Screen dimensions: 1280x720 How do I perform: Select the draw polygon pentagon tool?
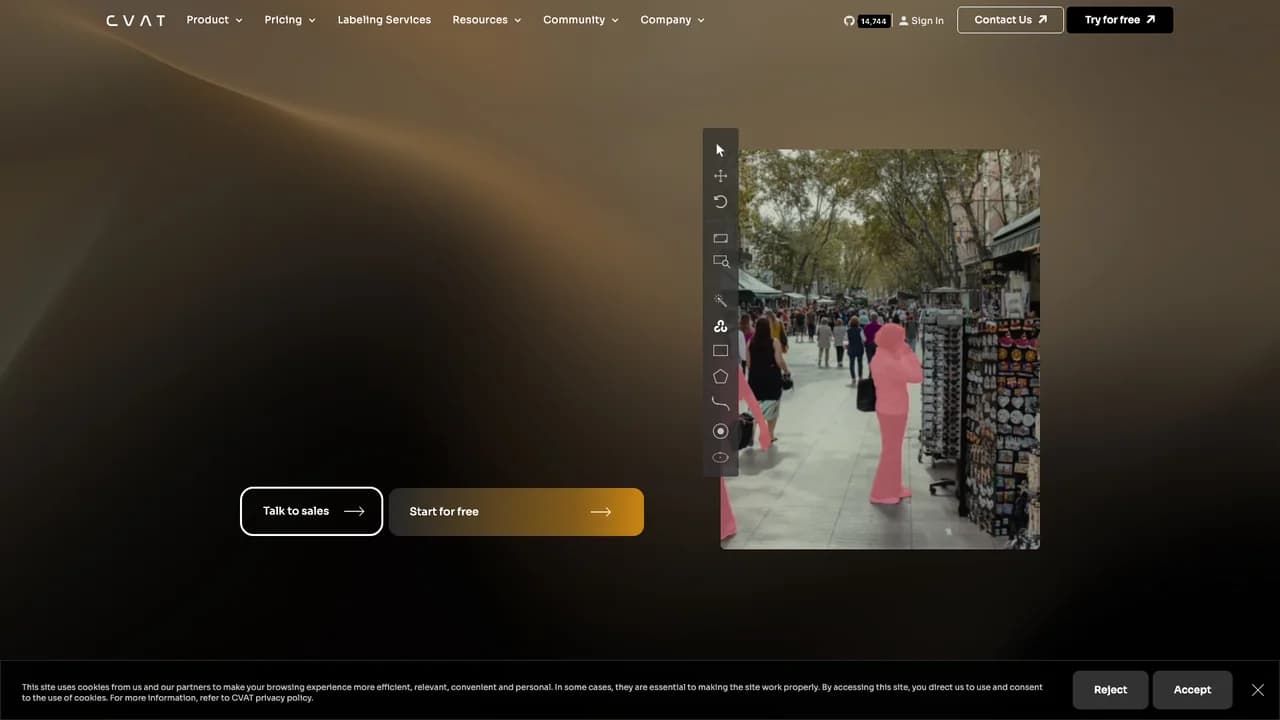tap(720, 377)
